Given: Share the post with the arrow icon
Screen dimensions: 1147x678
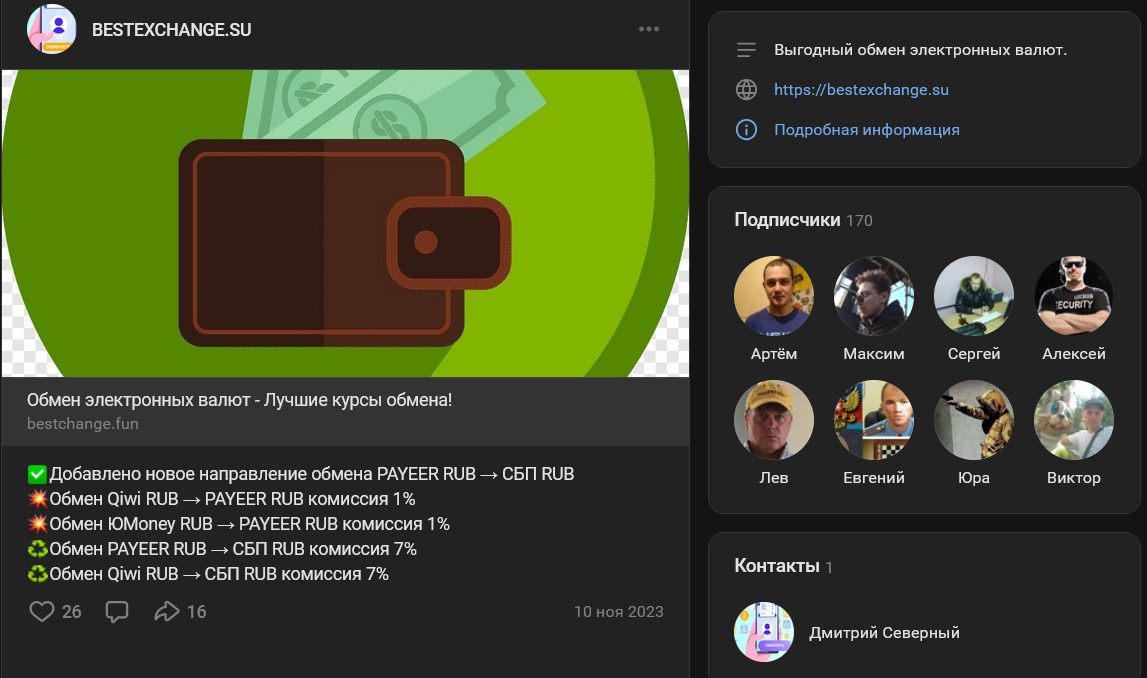Looking at the screenshot, I should [167, 611].
